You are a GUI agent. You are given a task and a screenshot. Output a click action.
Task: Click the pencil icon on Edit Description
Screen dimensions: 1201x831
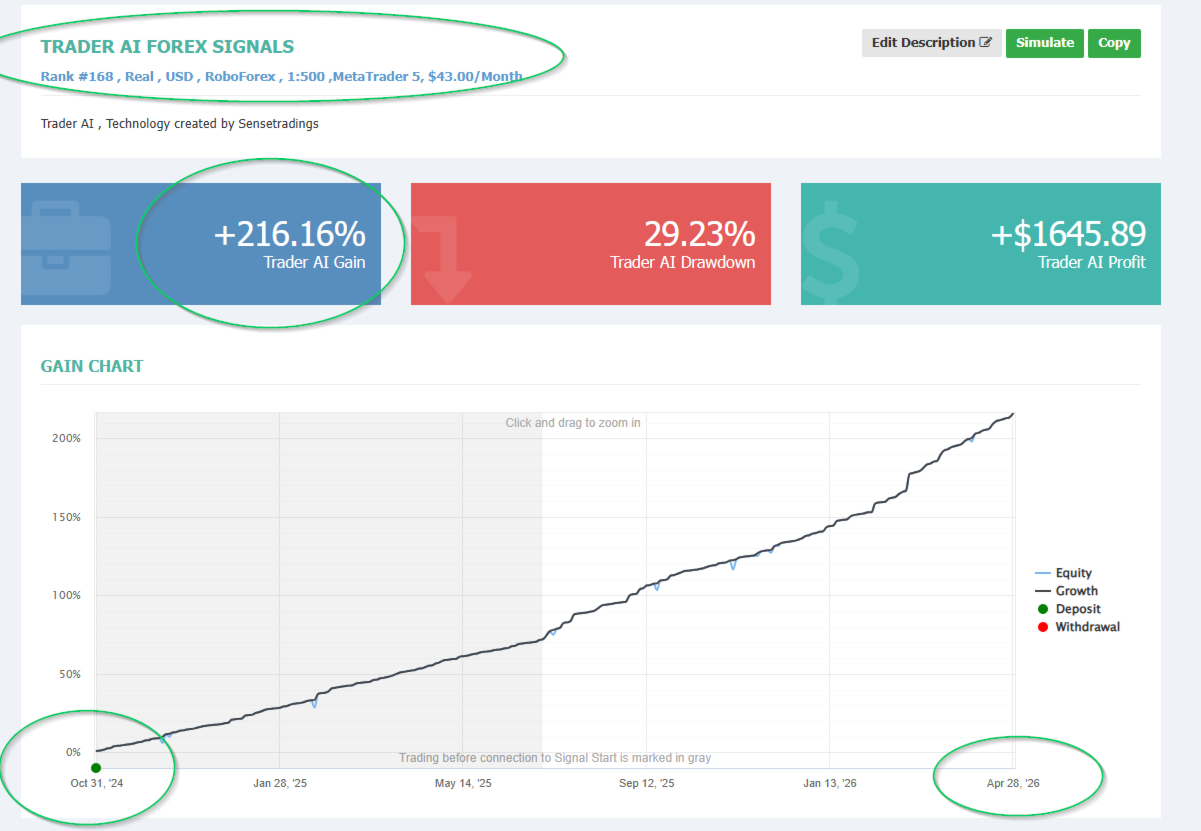pyautogui.click(x=986, y=43)
